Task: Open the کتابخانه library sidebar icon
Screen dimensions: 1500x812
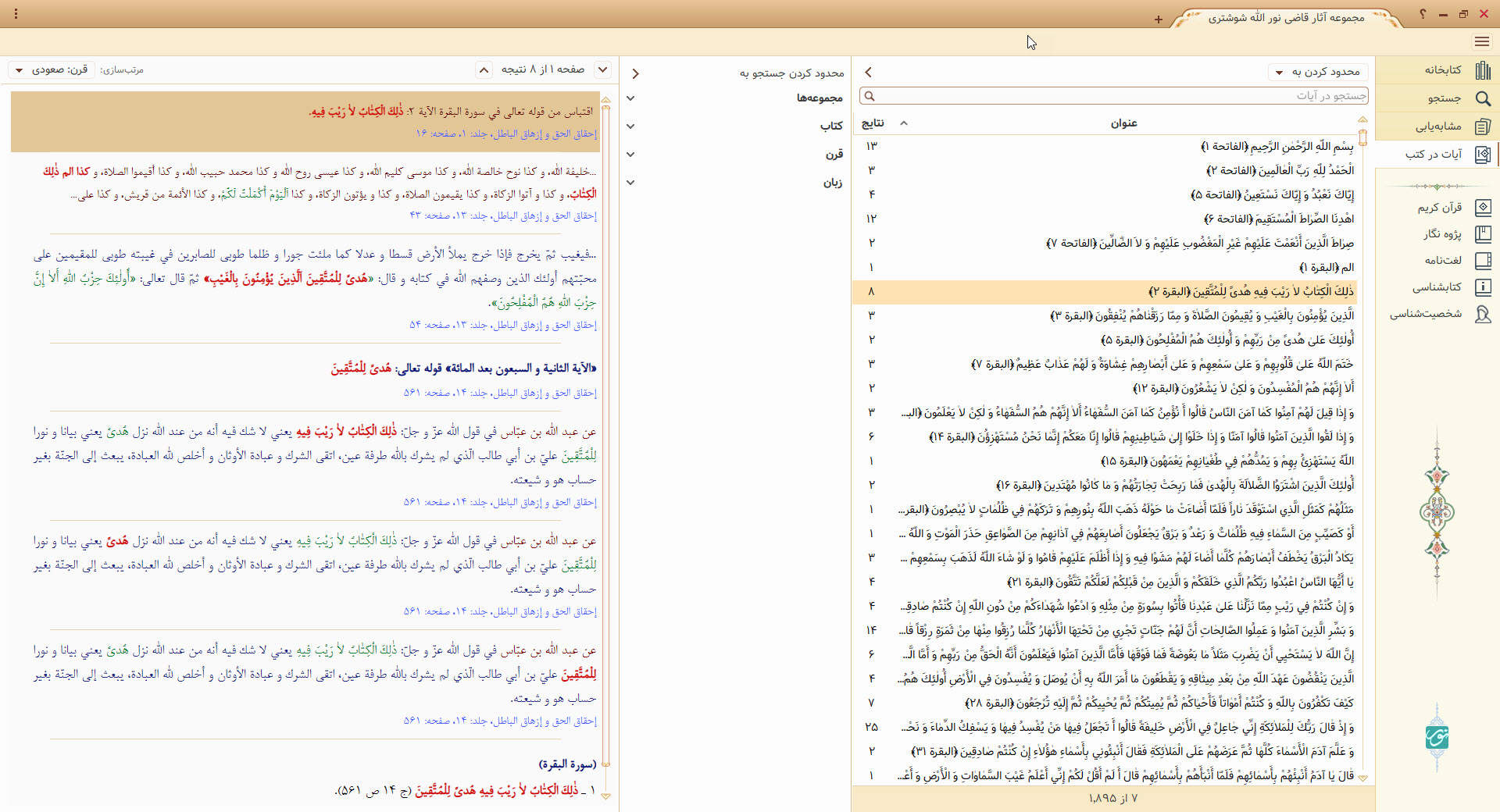Action: tap(1483, 70)
